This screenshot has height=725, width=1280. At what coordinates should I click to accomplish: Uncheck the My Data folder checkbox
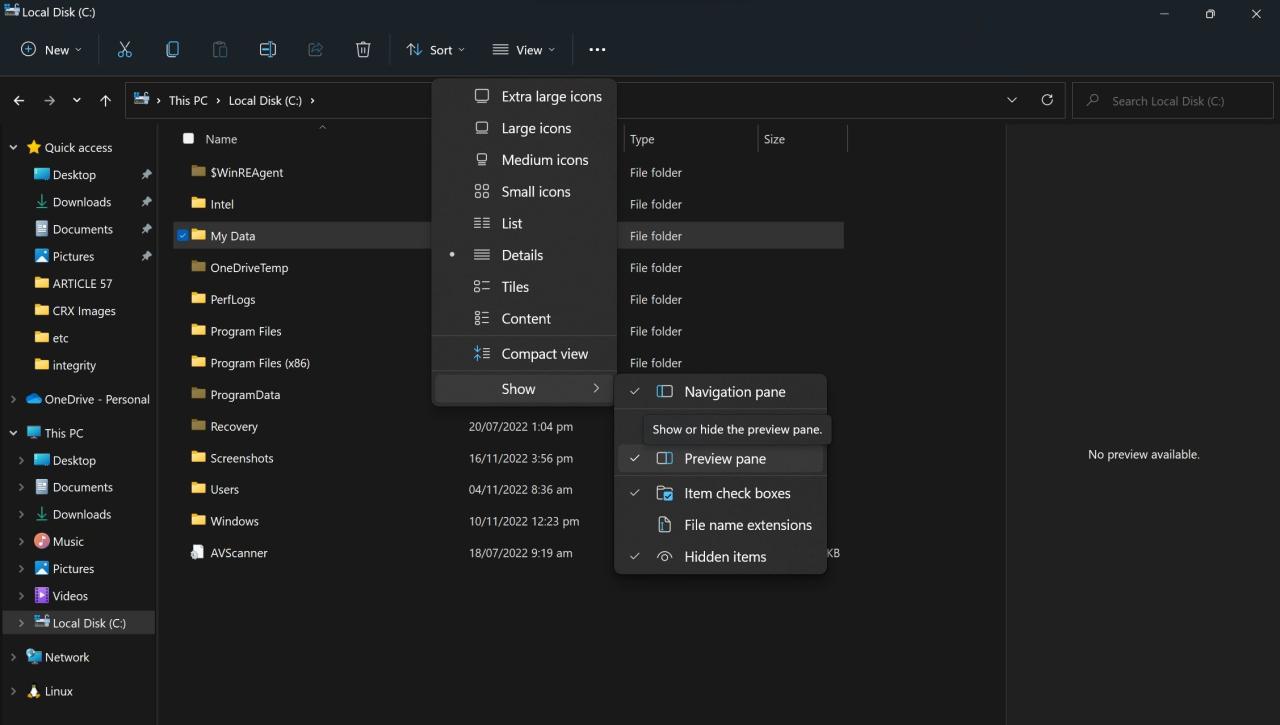tap(182, 236)
